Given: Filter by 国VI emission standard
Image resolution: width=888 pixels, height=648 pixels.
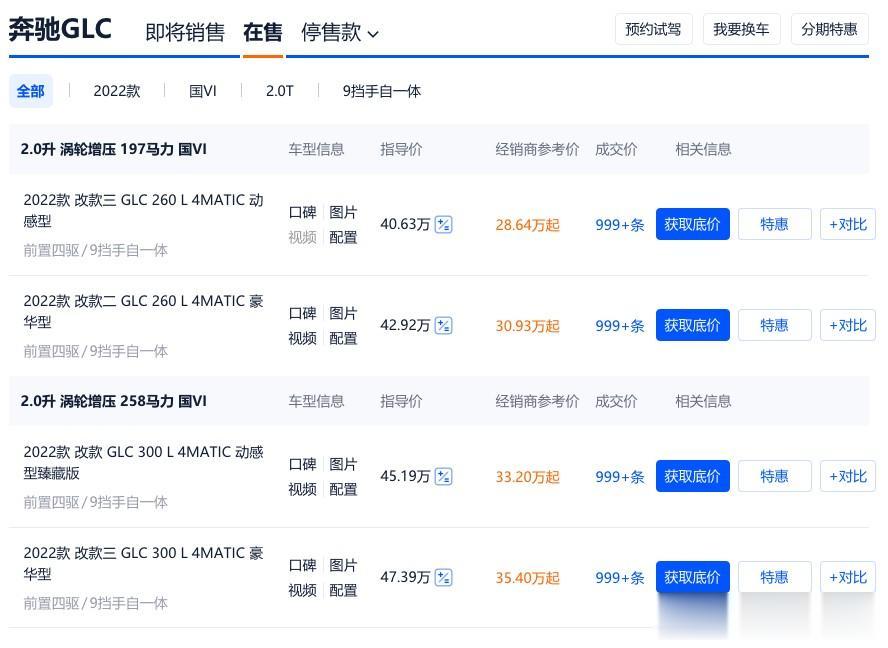Looking at the screenshot, I should pyautogui.click(x=203, y=91).
